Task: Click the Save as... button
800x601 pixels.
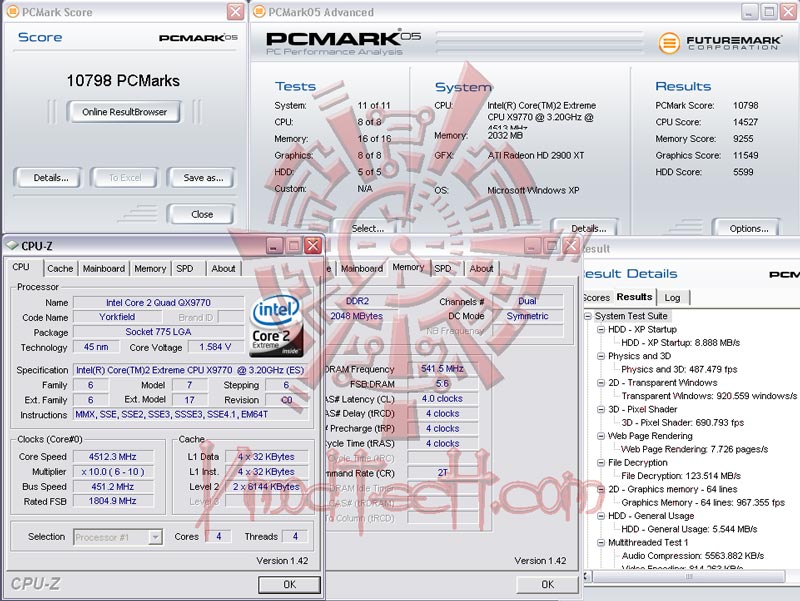Action: (203, 178)
